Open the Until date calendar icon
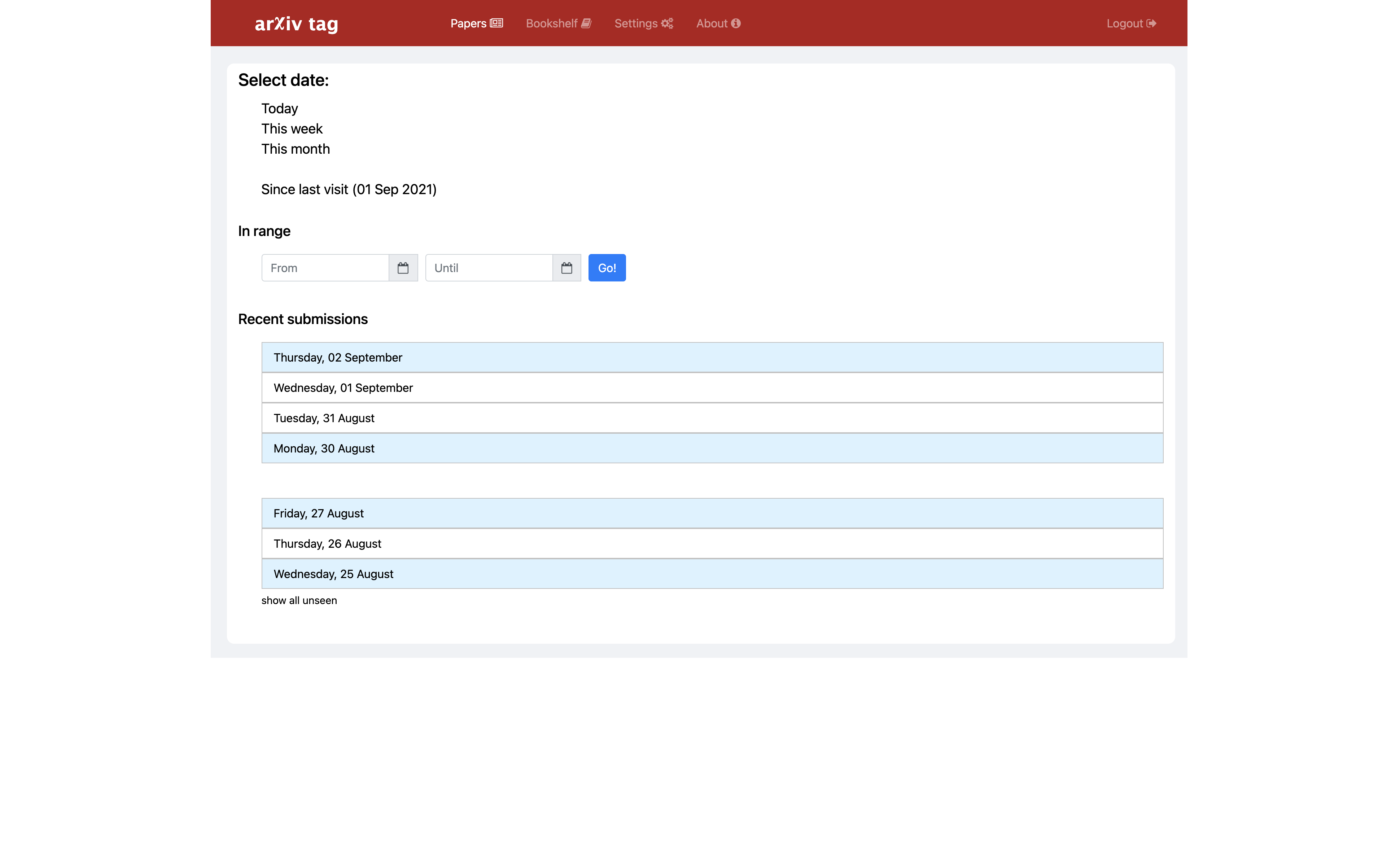This screenshot has height=866, width=1400. [566, 267]
